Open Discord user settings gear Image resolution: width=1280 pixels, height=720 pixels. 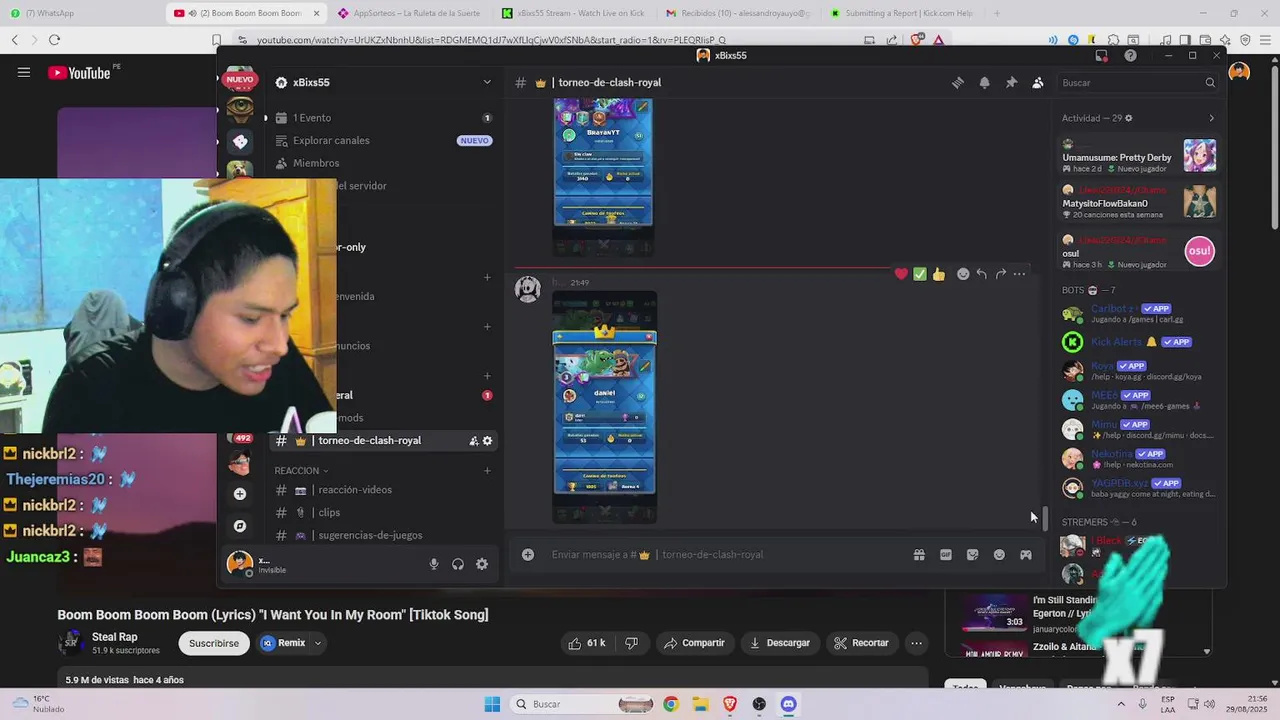(482, 564)
